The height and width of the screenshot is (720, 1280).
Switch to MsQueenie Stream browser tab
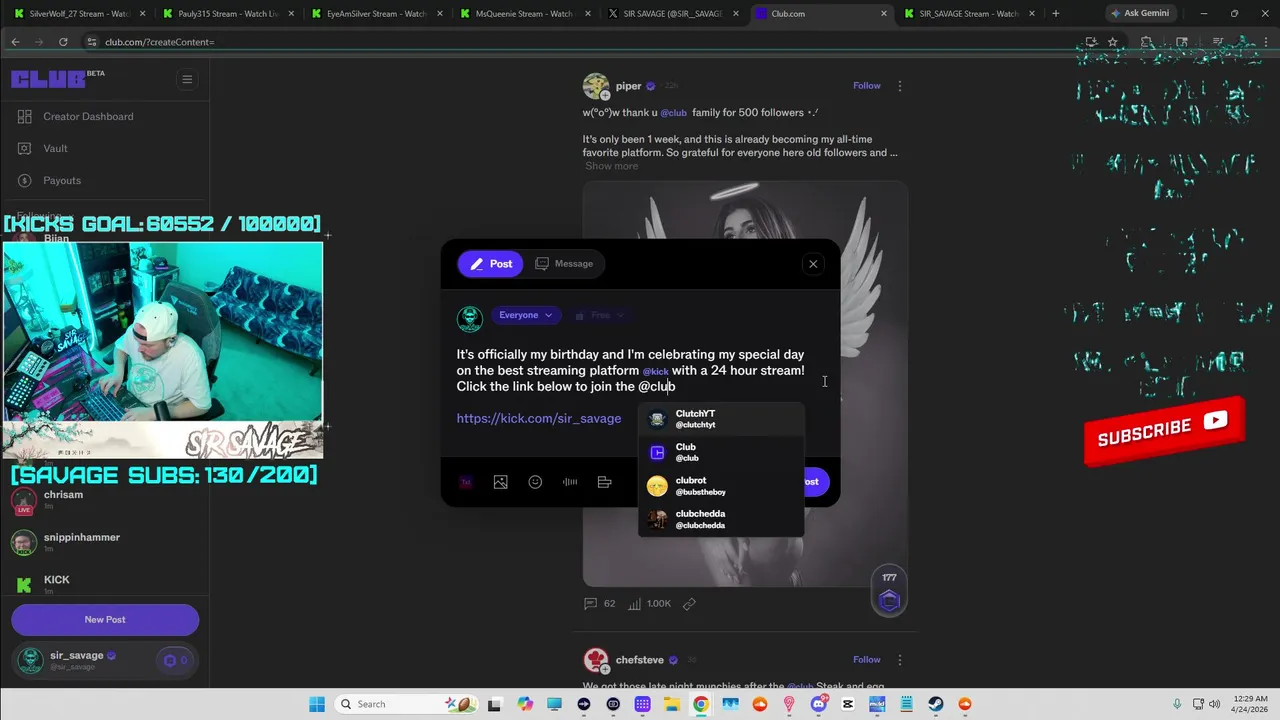click(x=524, y=14)
